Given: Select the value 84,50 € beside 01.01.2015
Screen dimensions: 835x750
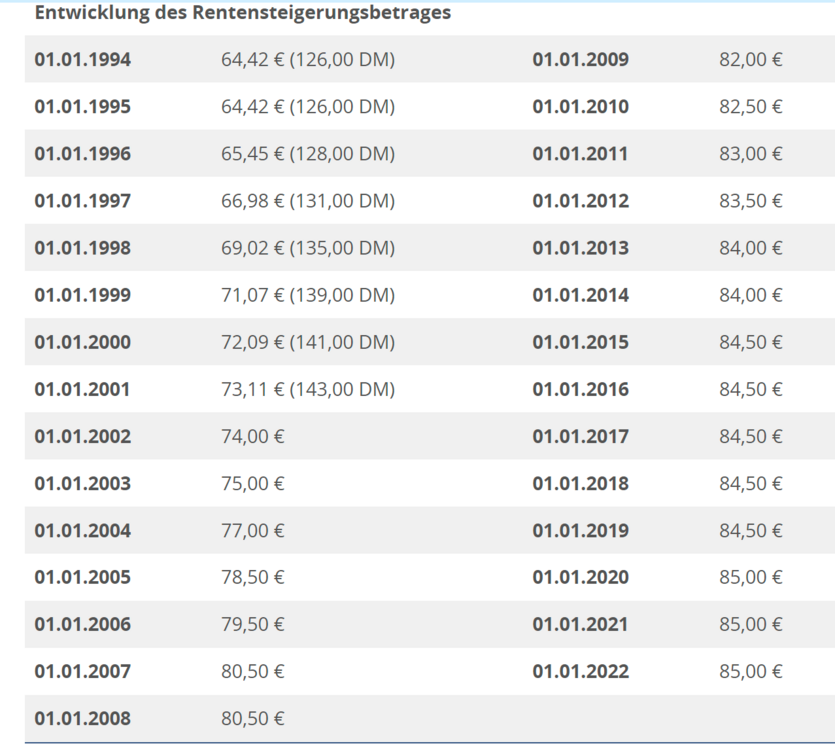Looking at the screenshot, I should click(751, 342).
